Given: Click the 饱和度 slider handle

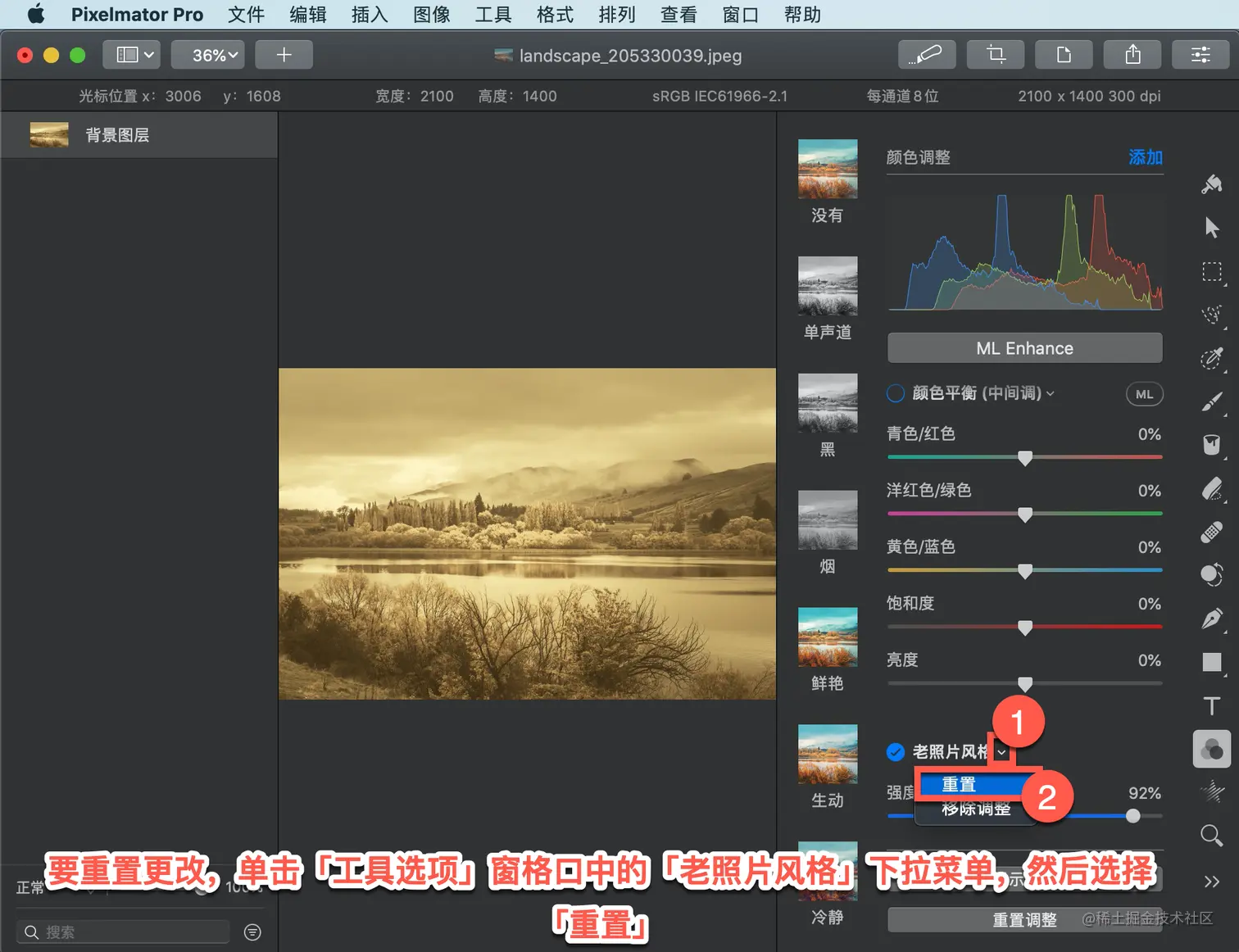Looking at the screenshot, I should coord(1025,628).
